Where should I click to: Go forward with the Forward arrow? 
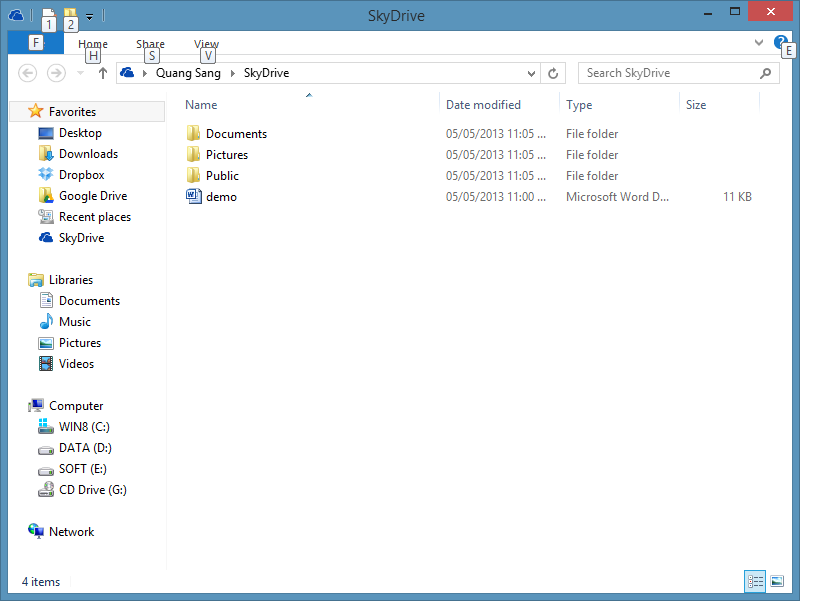pos(56,73)
